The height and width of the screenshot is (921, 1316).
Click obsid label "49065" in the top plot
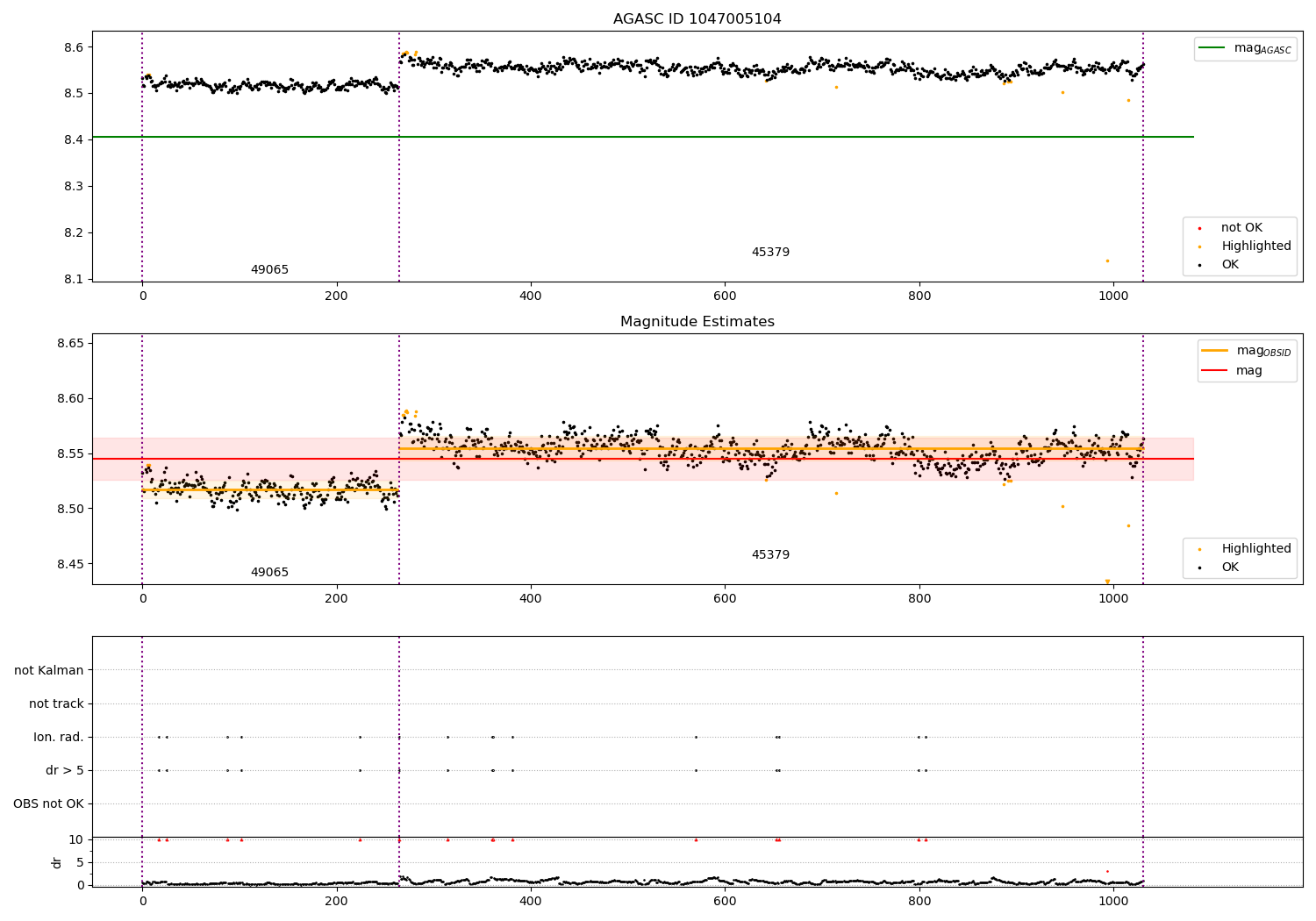pos(269,270)
